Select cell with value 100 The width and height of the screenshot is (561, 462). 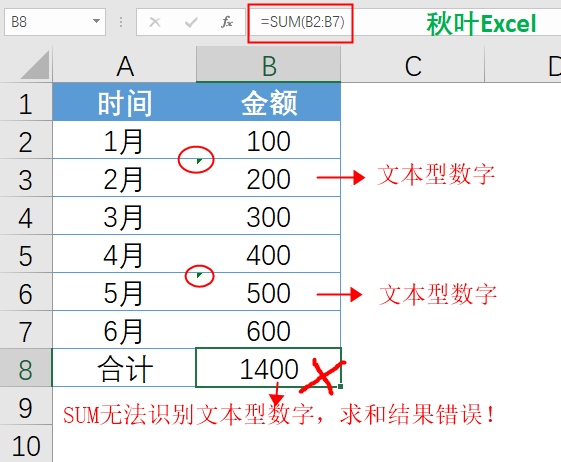[x=268, y=140]
